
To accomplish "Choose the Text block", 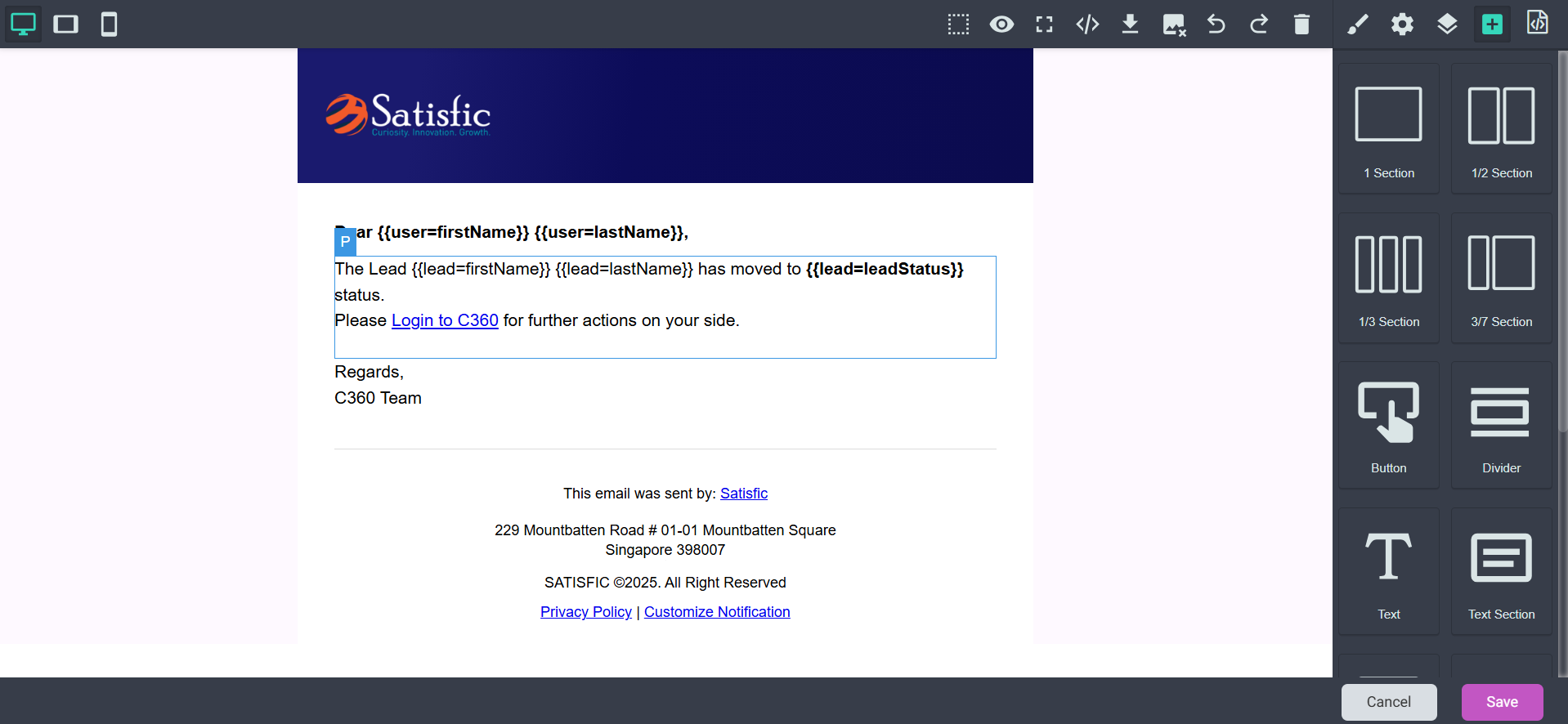I will 1389,571.
